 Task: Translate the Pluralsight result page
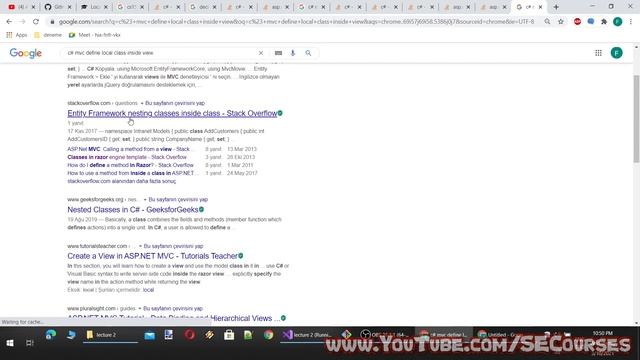pos(173,309)
